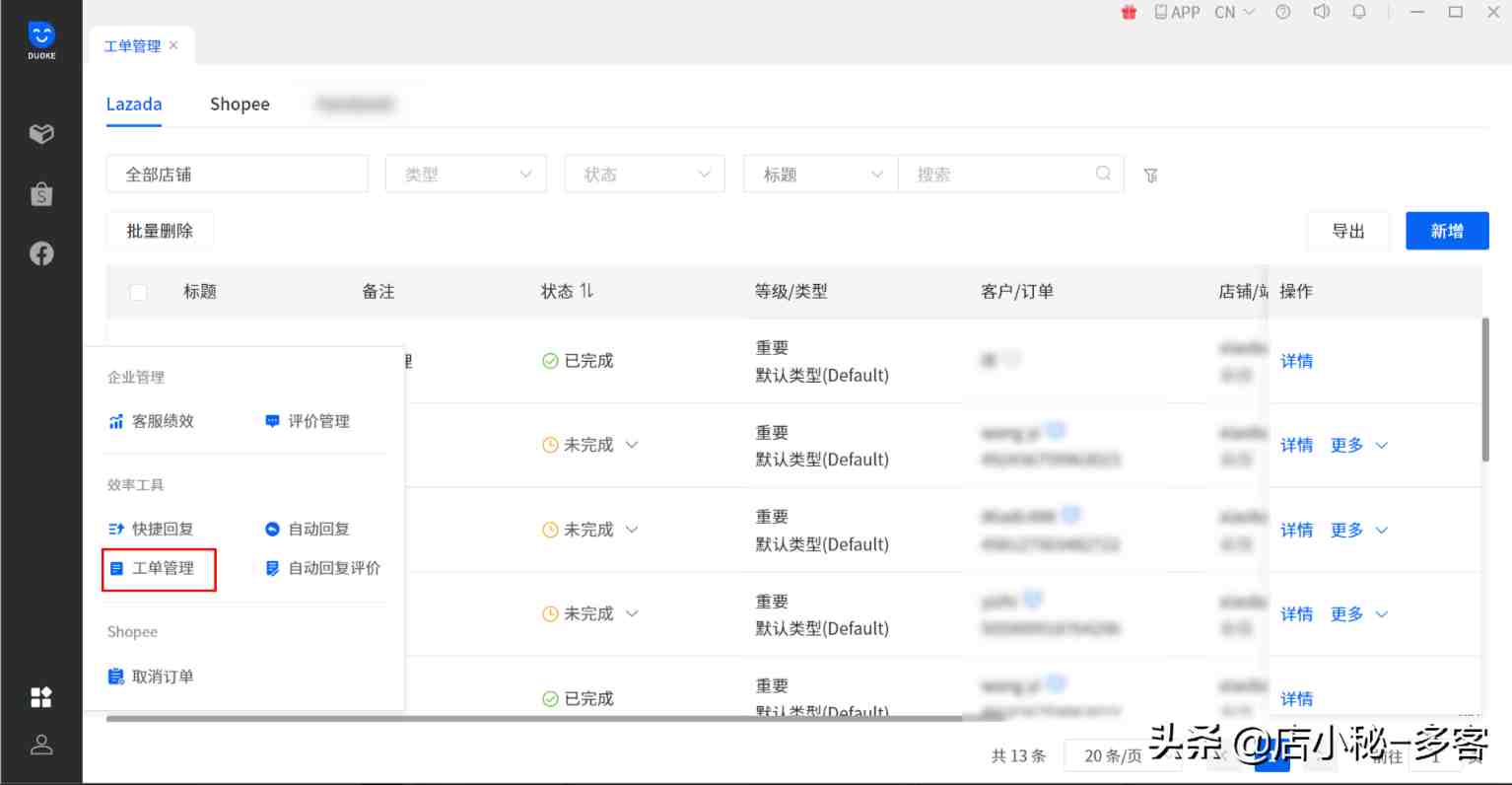Click the DUOKE logo icon

pos(41,40)
